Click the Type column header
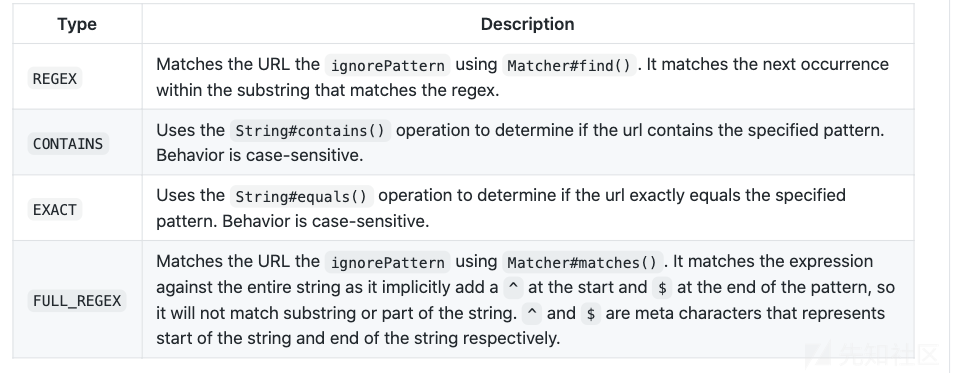 click(77, 24)
